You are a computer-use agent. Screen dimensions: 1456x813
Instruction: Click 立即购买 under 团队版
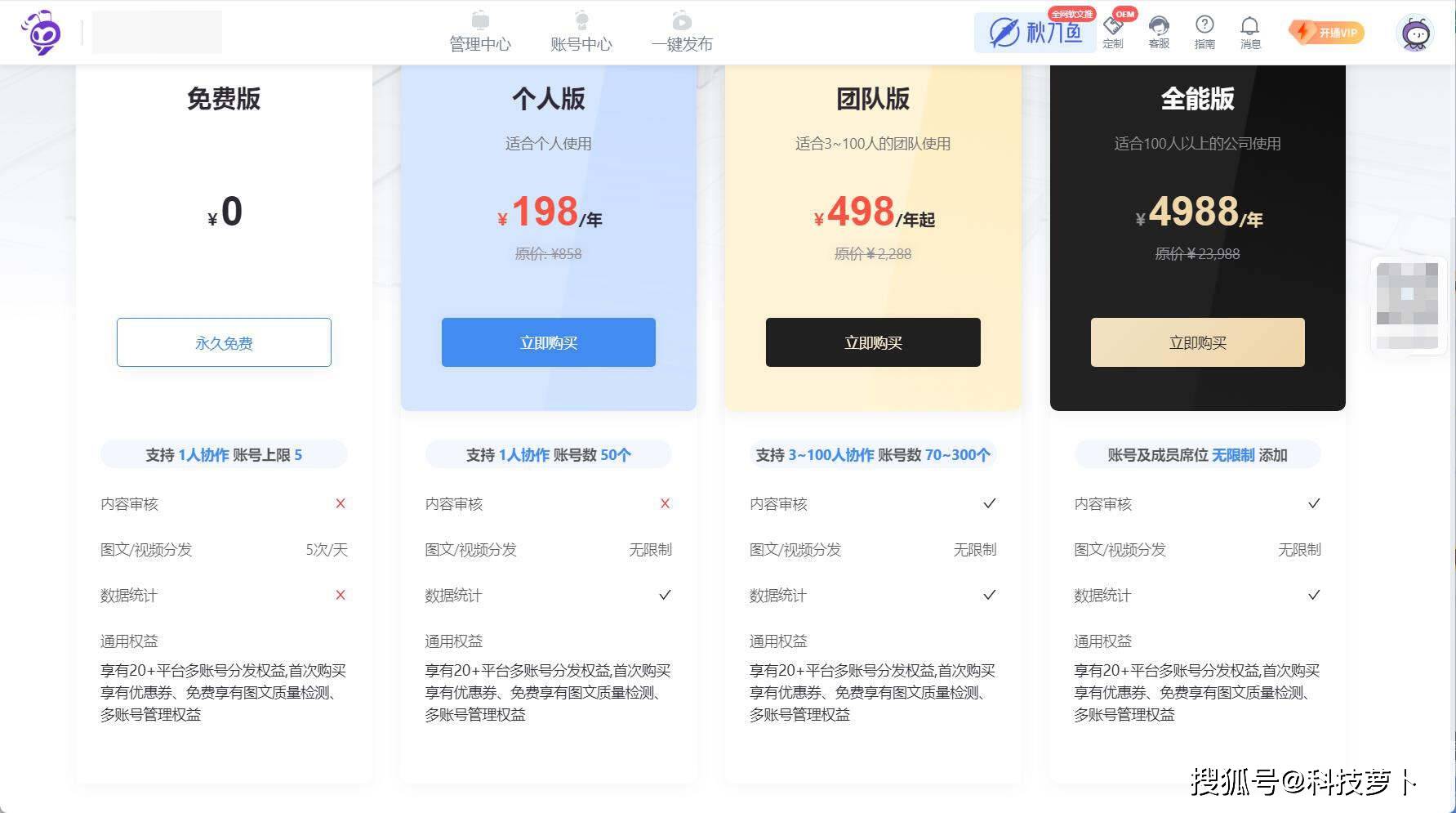[873, 342]
